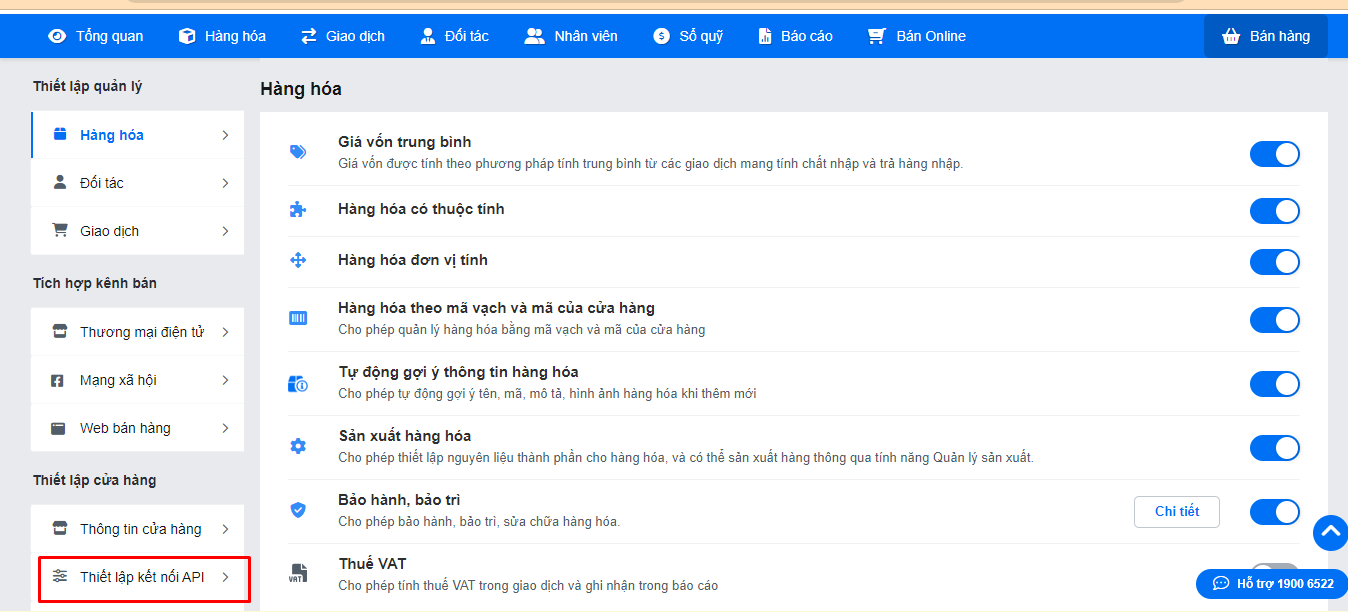Click the barcode icon for mã vạch setting
Viewport: 1348px width, 612px height.
pyautogui.click(x=298, y=318)
